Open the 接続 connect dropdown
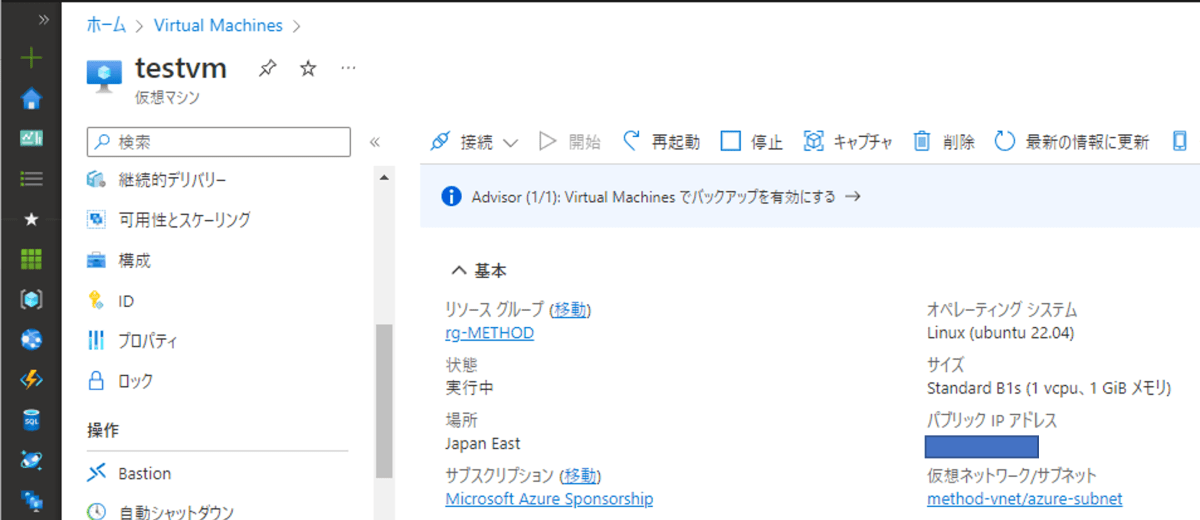The width and height of the screenshot is (1200, 520). coord(474,142)
